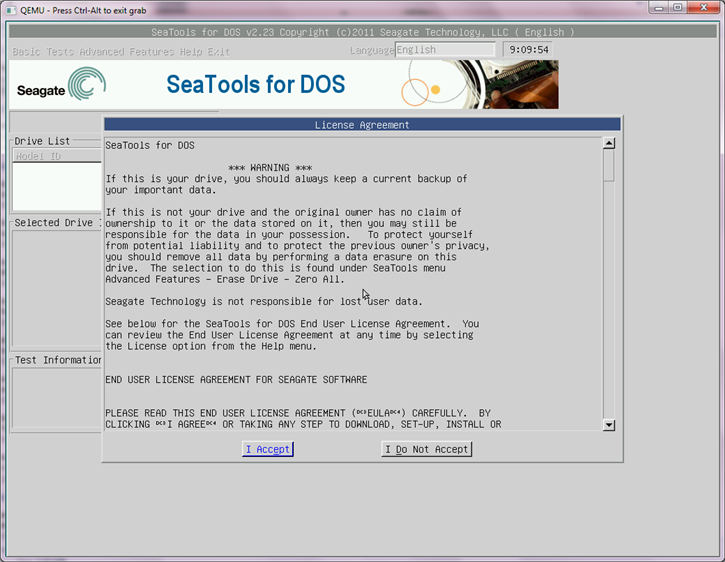Click the Drive List panel label
This screenshot has height=562, width=725.
click(42, 141)
